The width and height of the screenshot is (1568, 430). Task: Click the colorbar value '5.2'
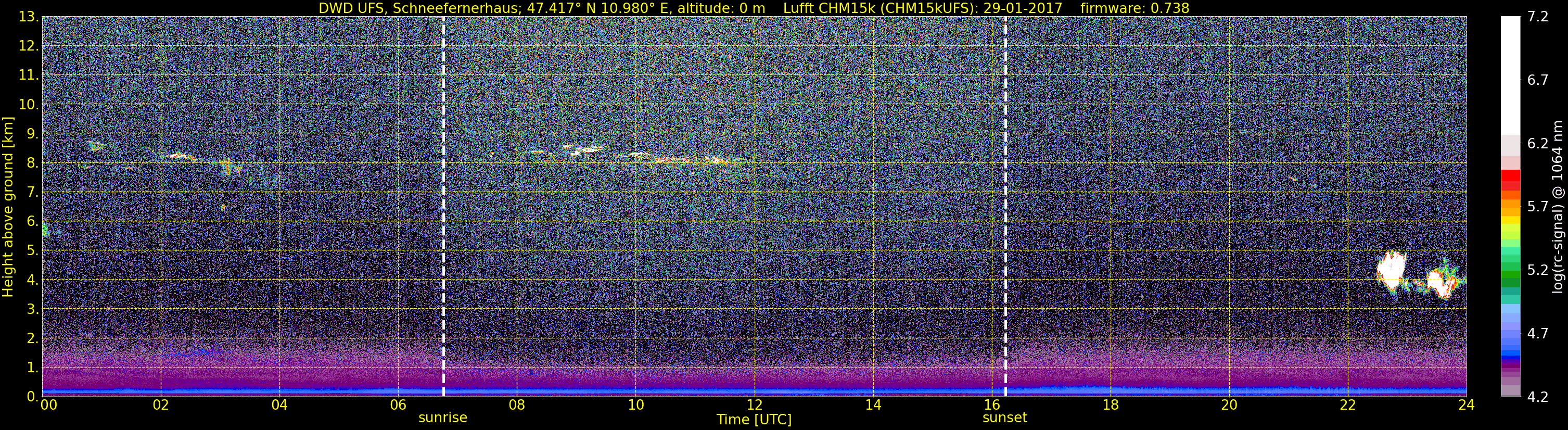point(1538,270)
